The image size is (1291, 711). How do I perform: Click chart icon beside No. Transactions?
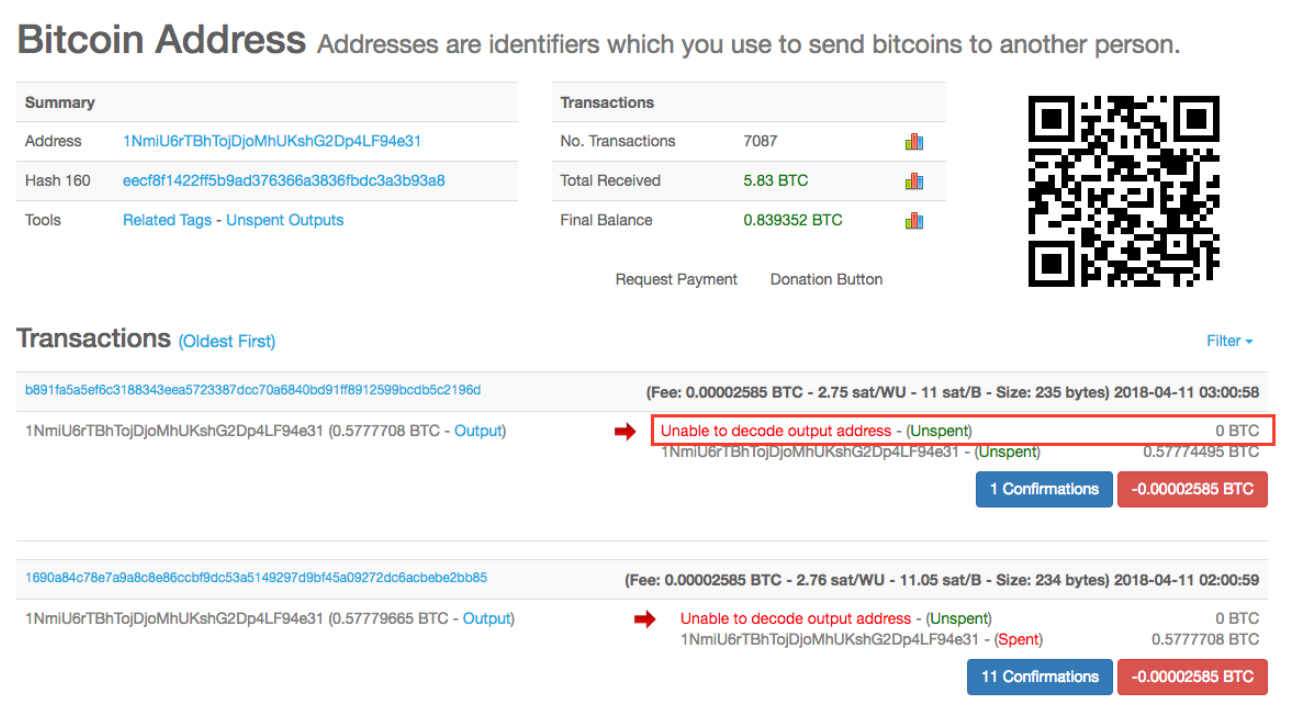coord(913,142)
